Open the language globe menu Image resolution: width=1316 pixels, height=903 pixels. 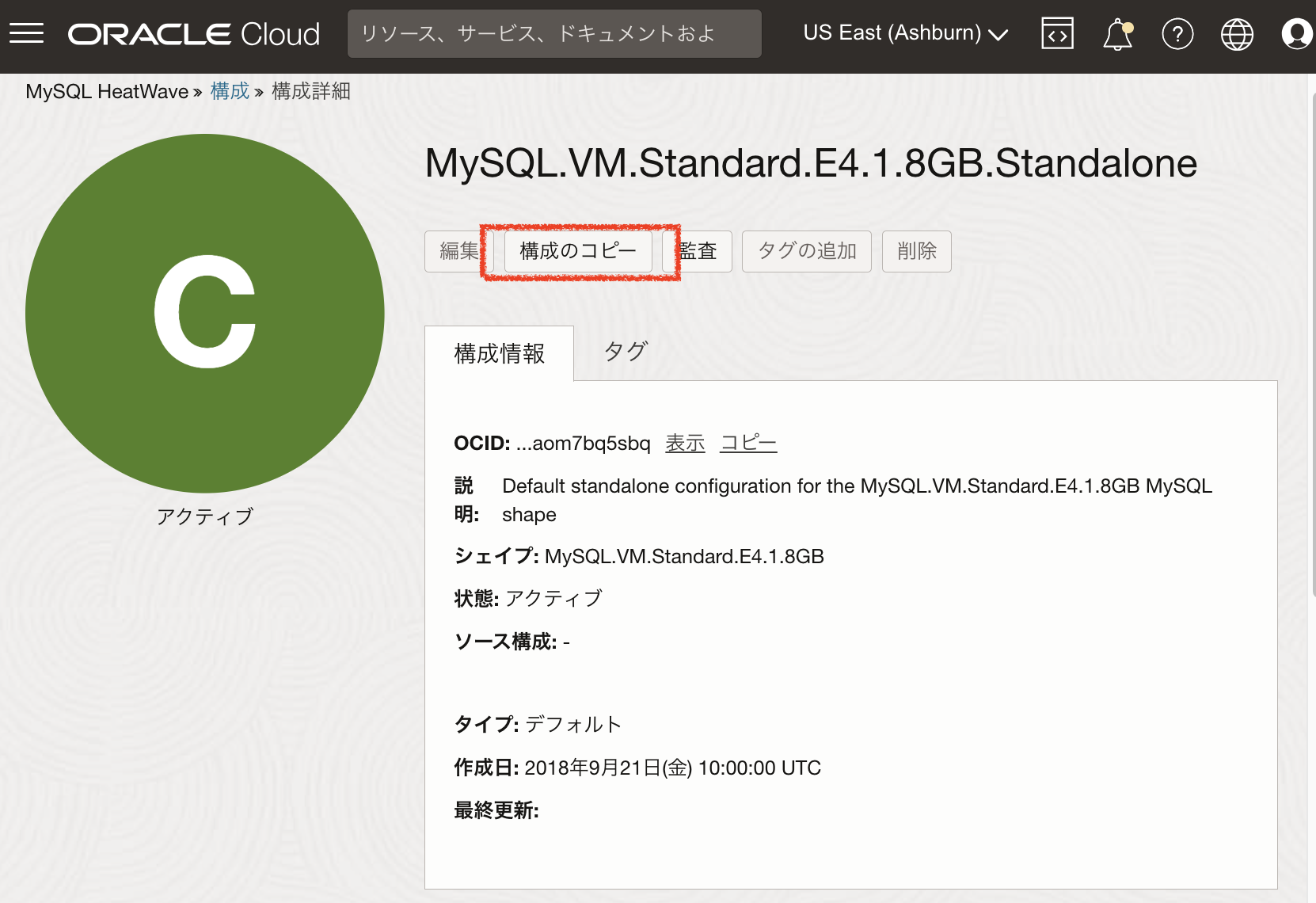(1237, 34)
